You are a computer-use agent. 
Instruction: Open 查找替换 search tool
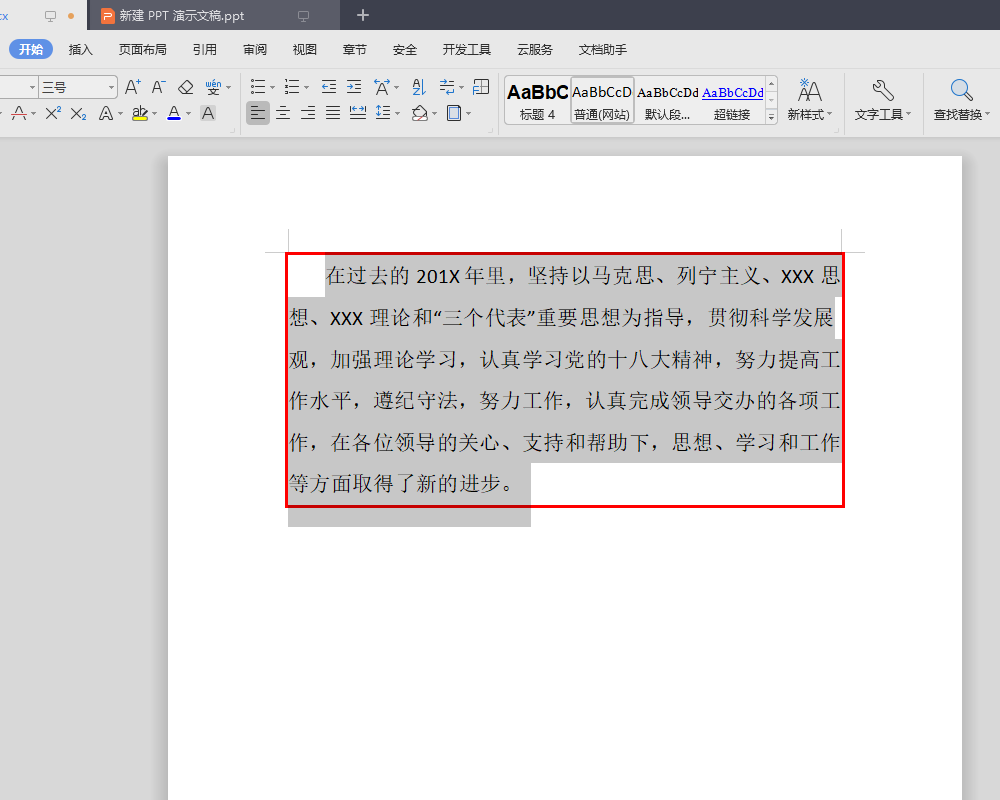tap(961, 100)
